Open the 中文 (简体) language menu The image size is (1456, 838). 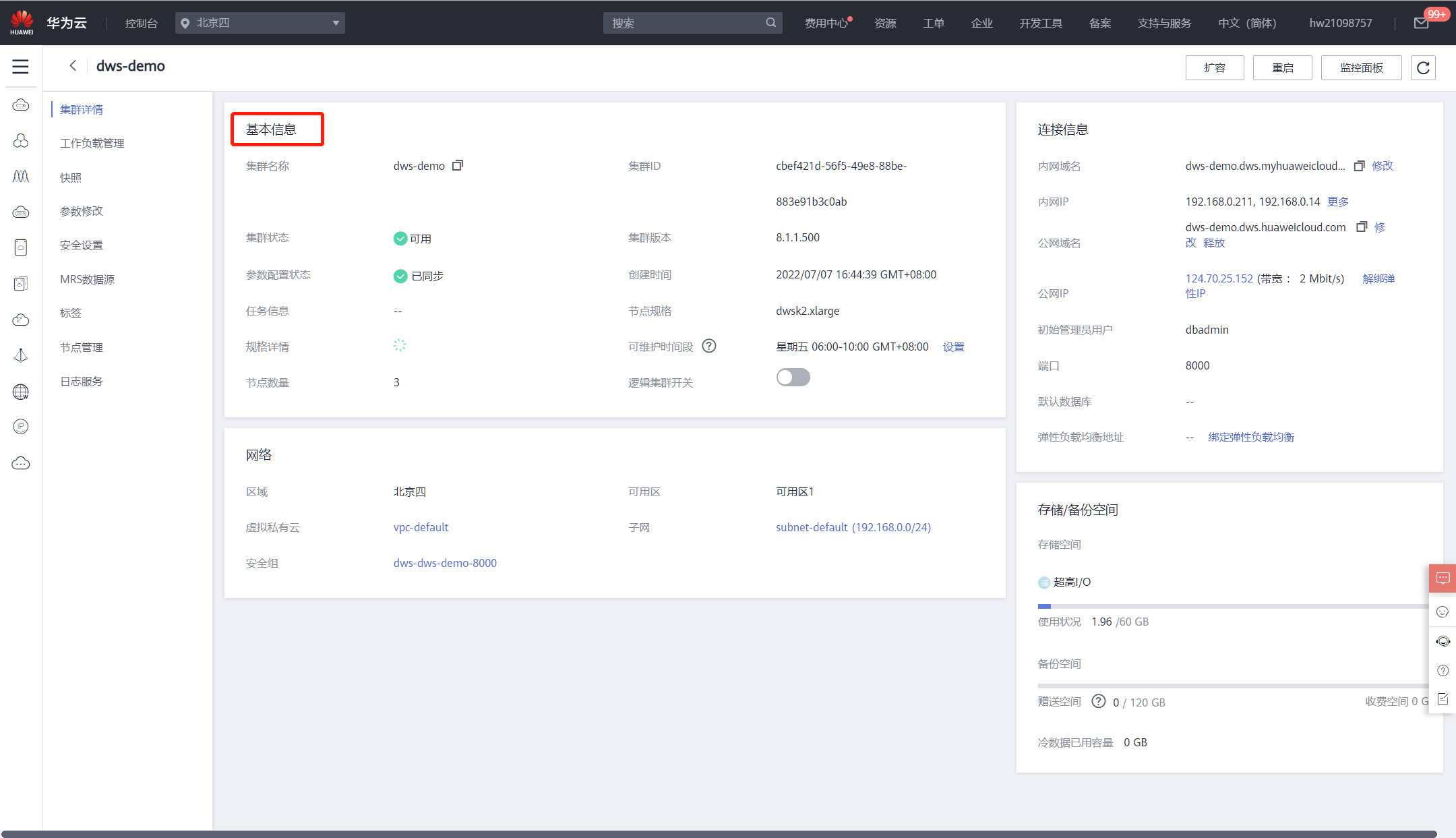pyautogui.click(x=1247, y=23)
